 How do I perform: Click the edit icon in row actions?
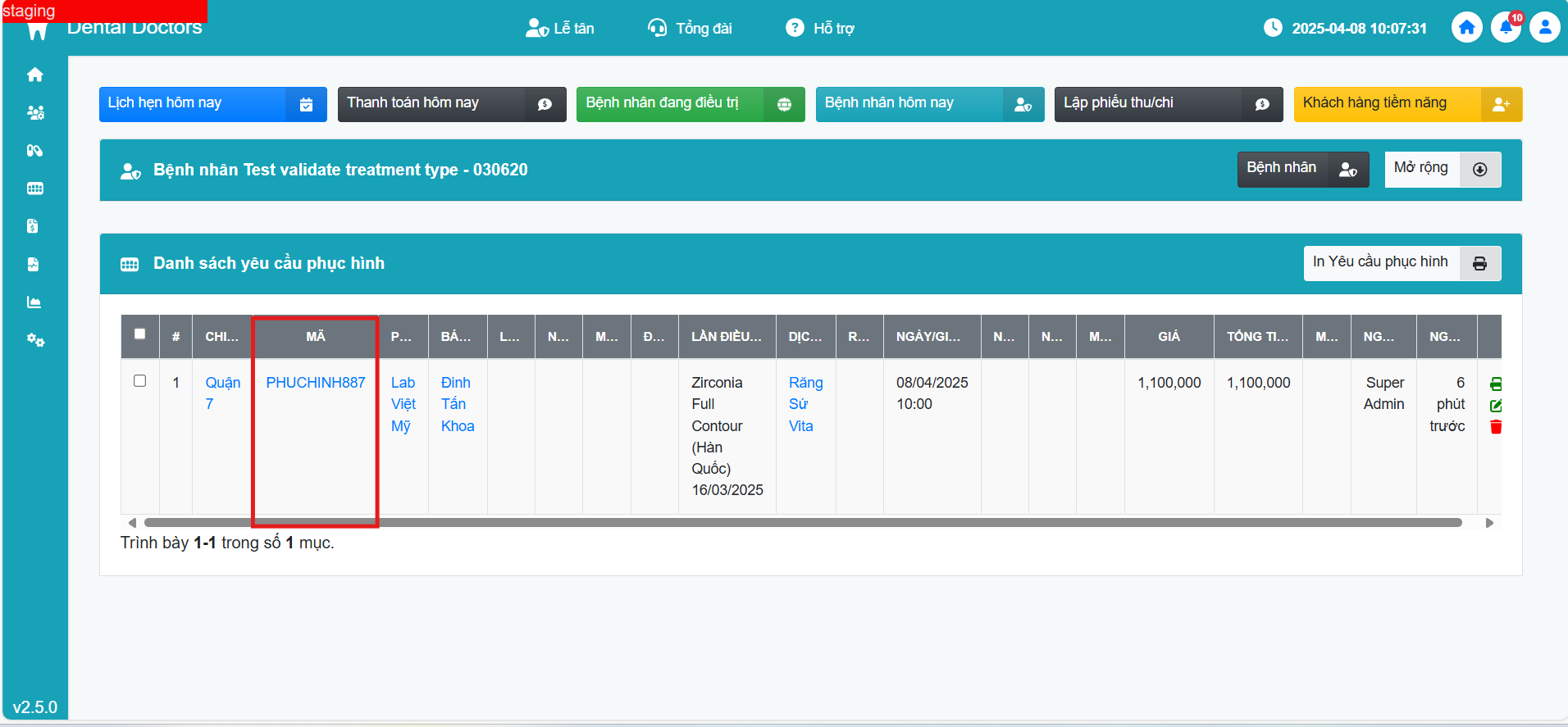1496,406
